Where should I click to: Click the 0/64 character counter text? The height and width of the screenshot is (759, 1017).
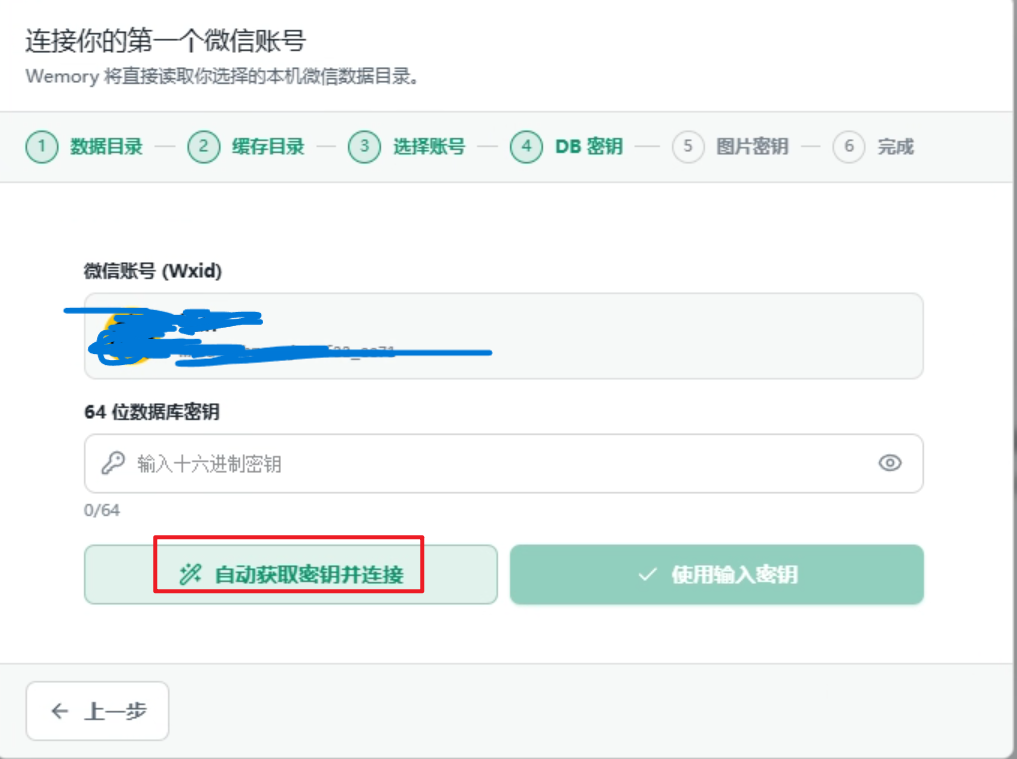pos(102,511)
